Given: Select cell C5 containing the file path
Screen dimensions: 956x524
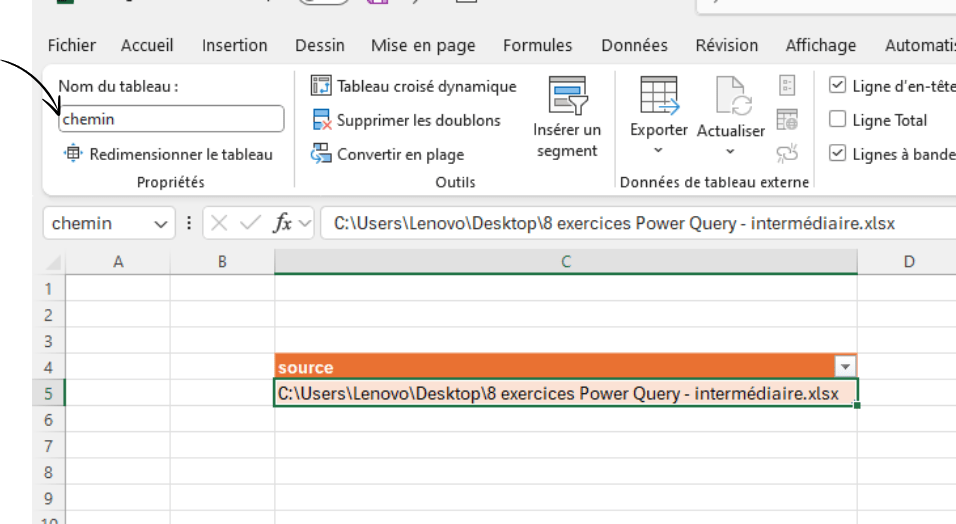Looking at the screenshot, I should tap(566, 393).
